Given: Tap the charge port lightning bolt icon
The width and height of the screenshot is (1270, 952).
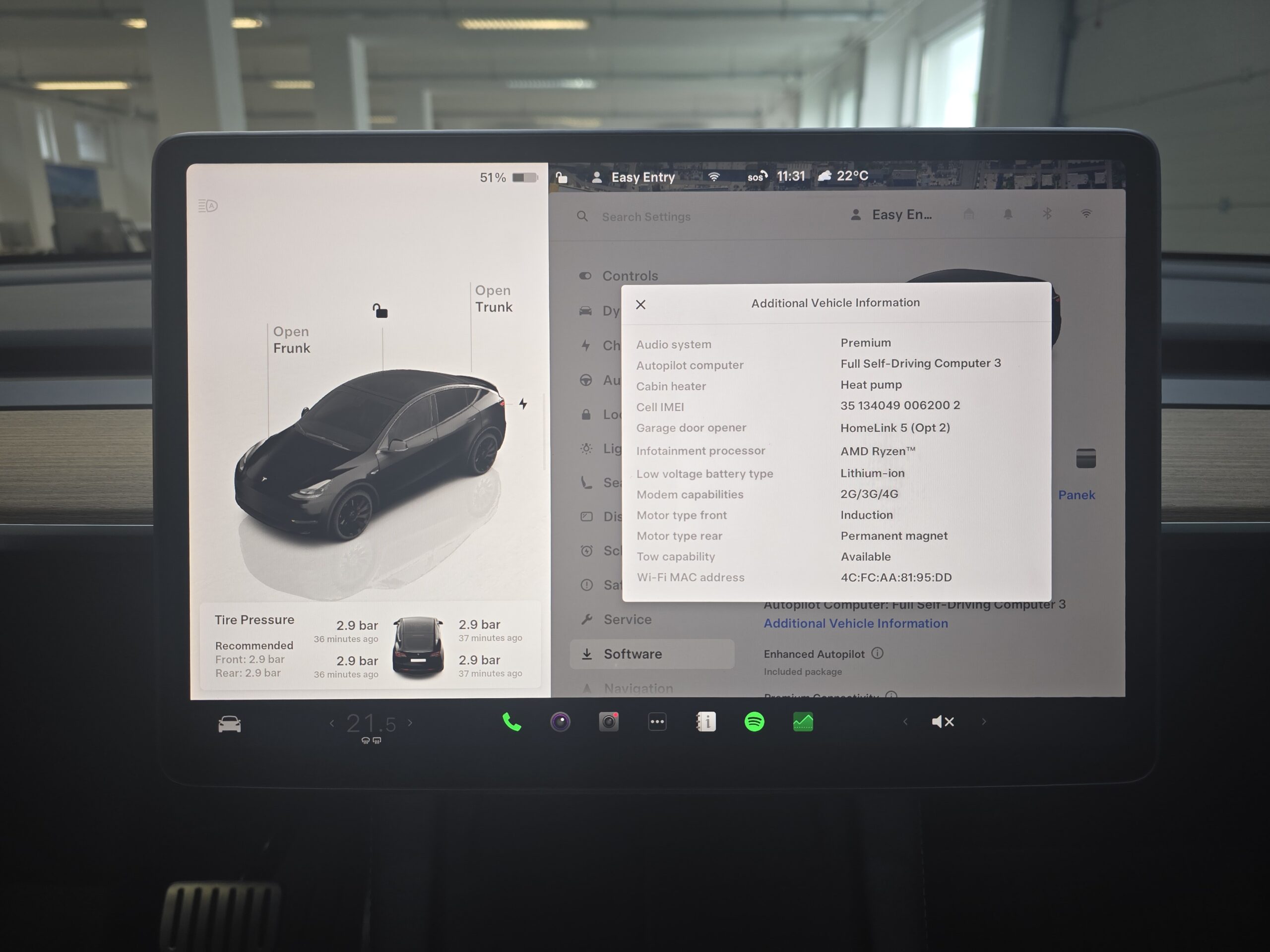Looking at the screenshot, I should pos(523,404).
